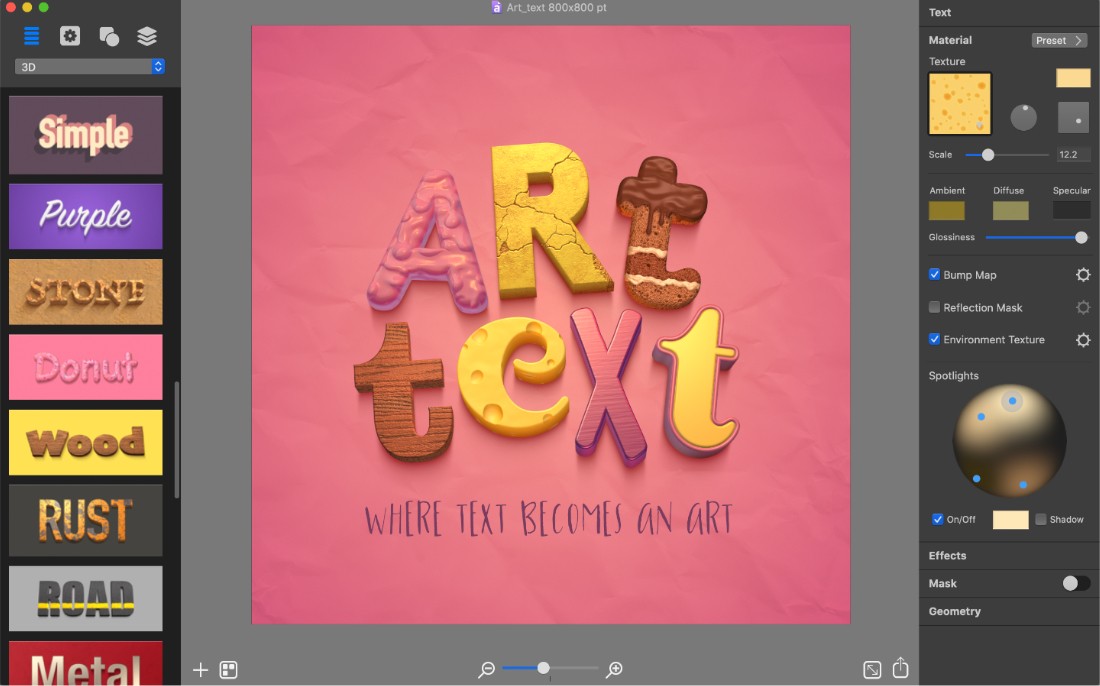Open the template grid icon below canvas
Screen dimensions: 1100x686
[x=229, y=670]
